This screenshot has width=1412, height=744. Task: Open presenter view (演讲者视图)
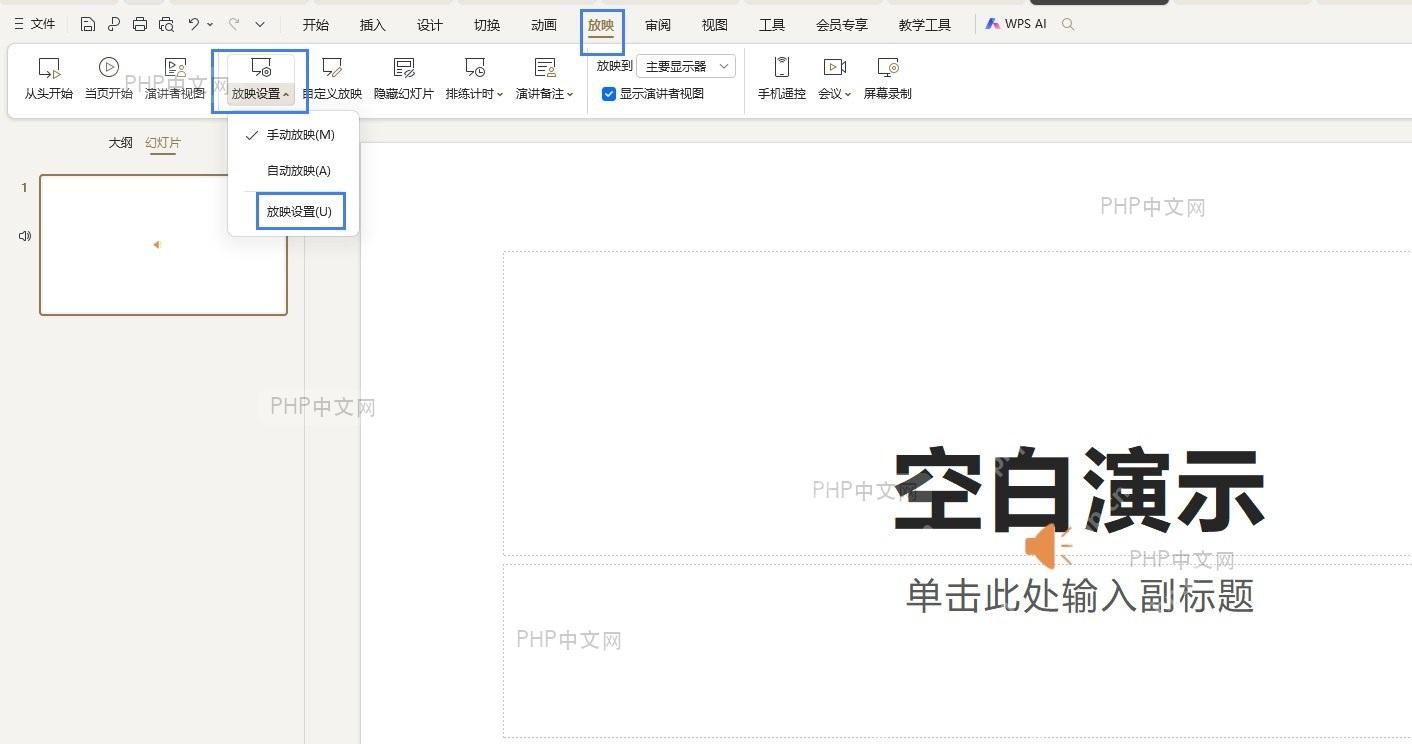[x=175, y=79]
